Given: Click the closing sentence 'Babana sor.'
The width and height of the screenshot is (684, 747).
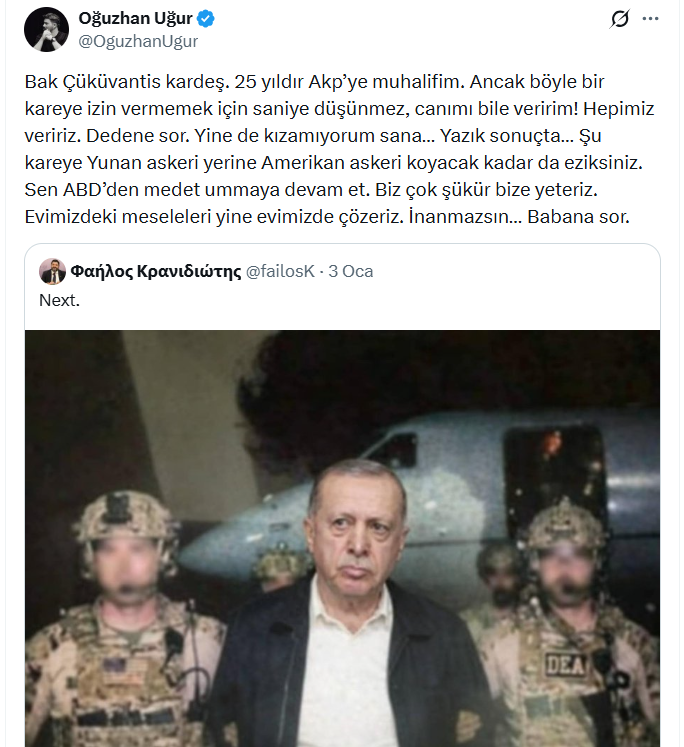Looking at the screenshot, I should point(578,217).
